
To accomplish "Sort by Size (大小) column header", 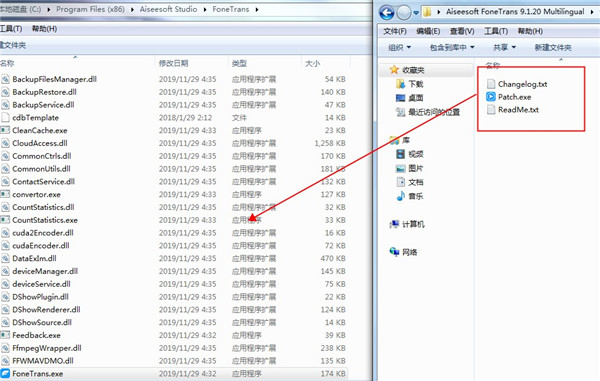I will 312,63.
